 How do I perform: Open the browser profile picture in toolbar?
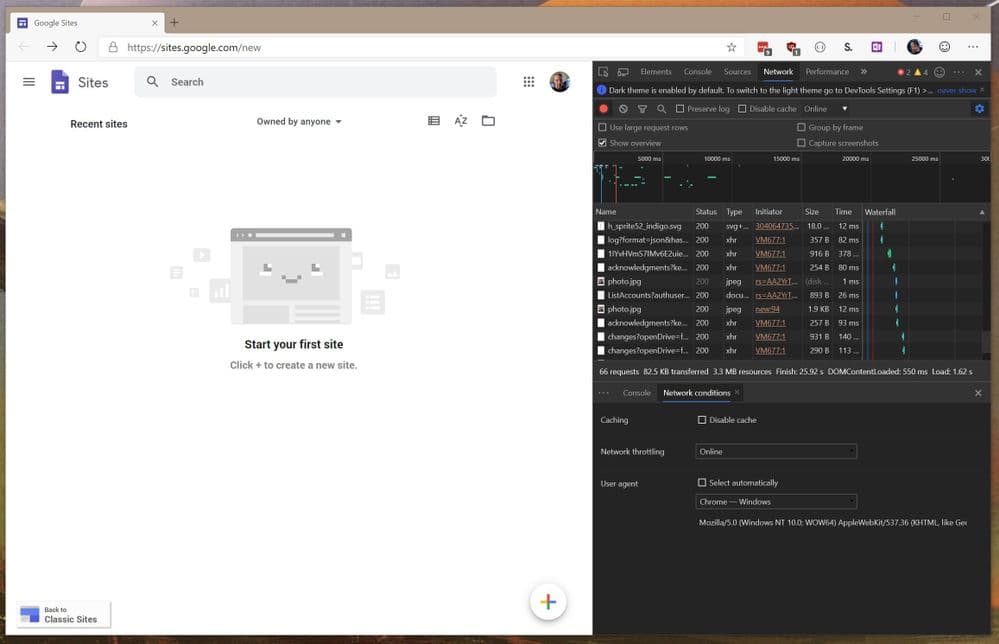click(914, 47)
